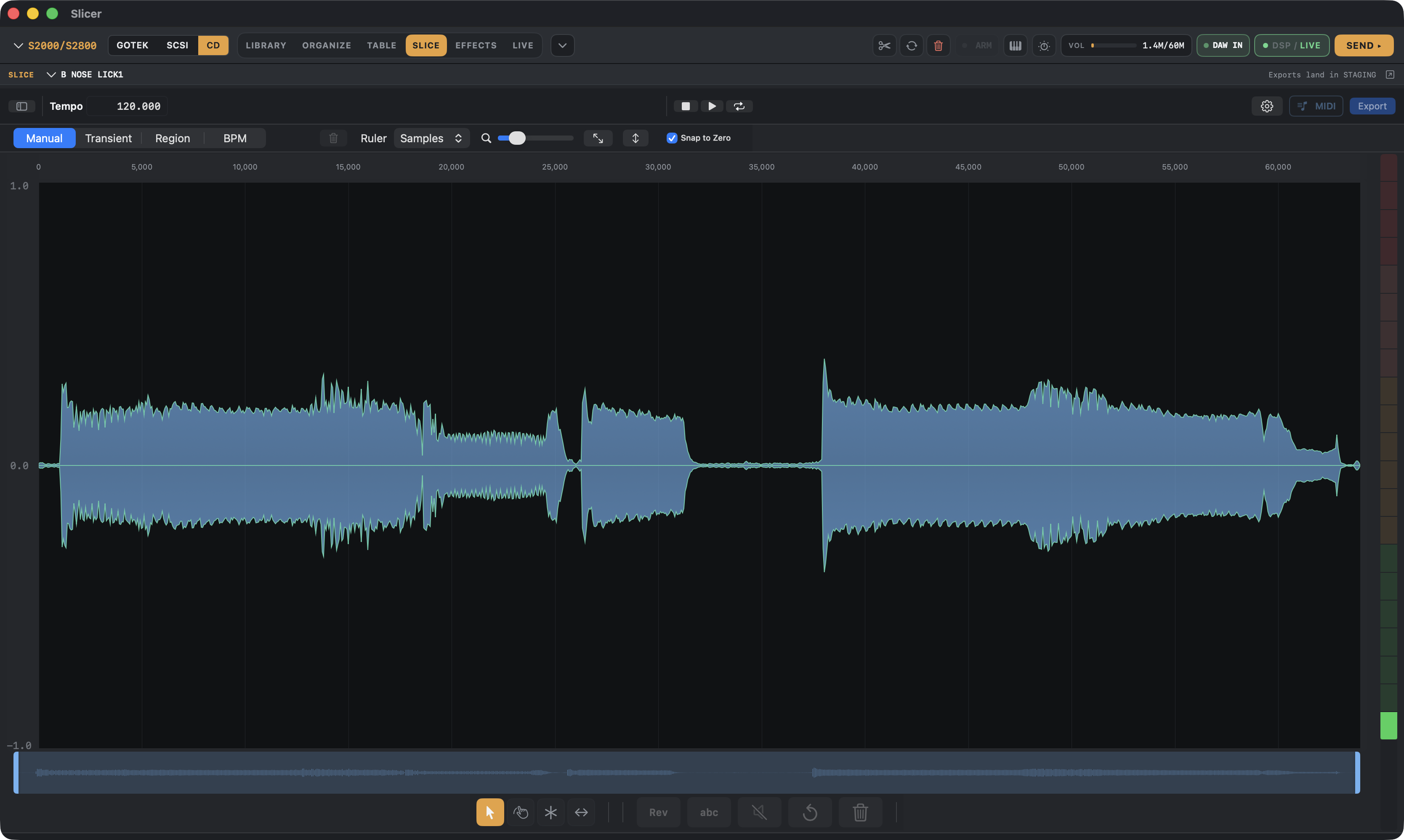The width and height of the screenshot is (1404, 840).
Task: Switch to BPM slicing mode
Action: pyautogui.click(x=235, y=138)
